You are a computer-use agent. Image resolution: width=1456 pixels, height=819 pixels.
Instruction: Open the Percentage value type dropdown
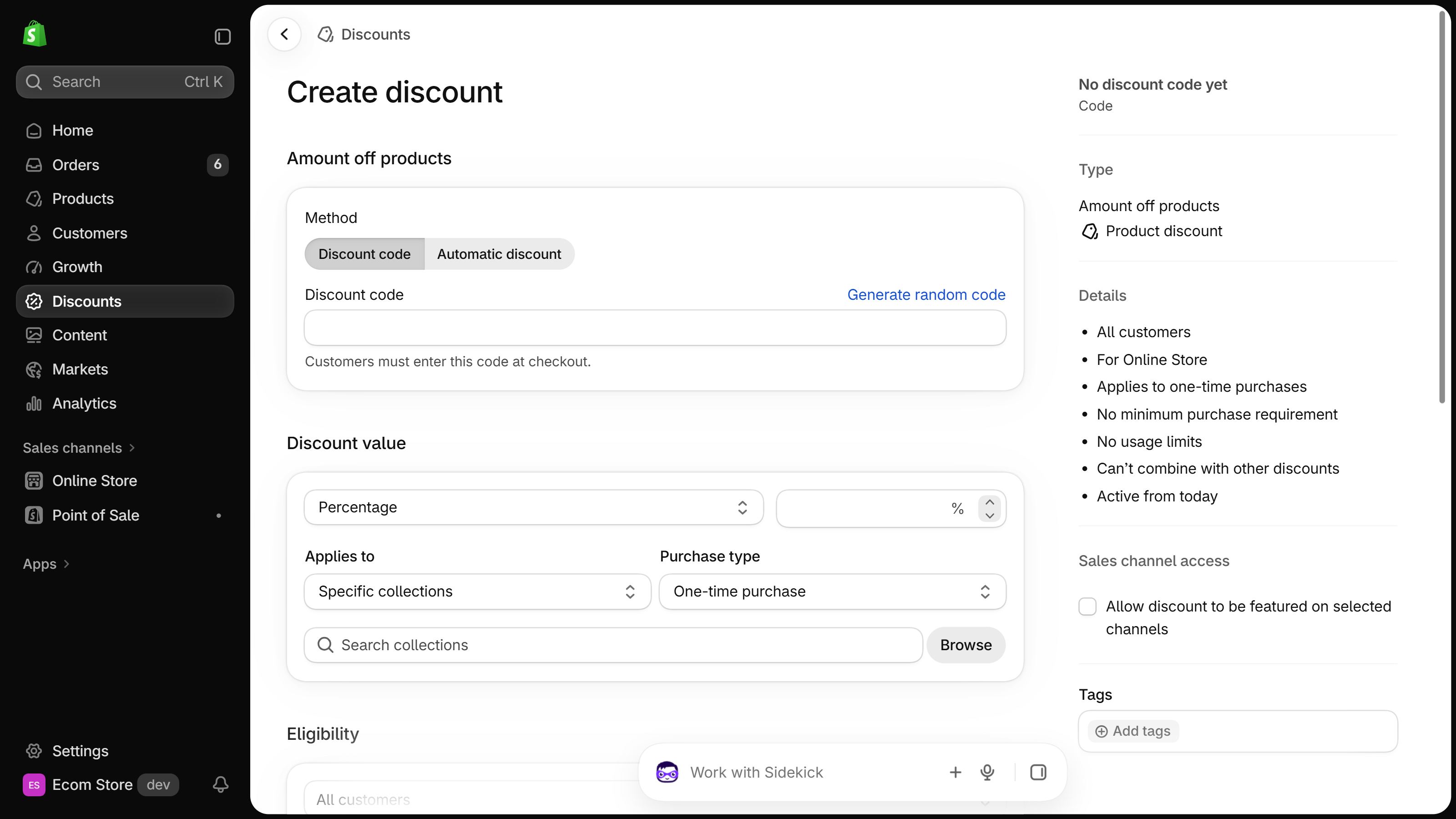pyautogui.click(x=534, y=508)
